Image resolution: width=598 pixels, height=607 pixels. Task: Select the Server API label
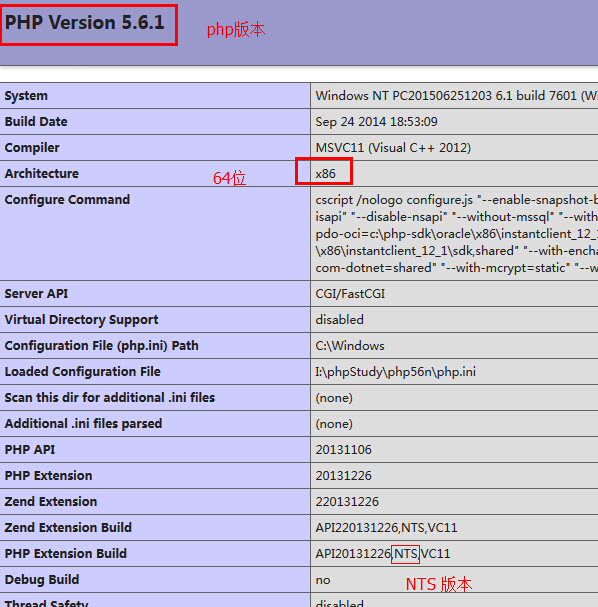tap(36, 293)
